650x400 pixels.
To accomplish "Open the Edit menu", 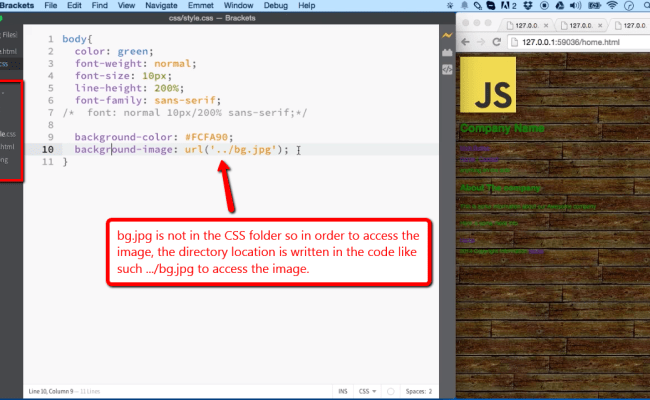I will pyautogui.click(x=74, y=5).
